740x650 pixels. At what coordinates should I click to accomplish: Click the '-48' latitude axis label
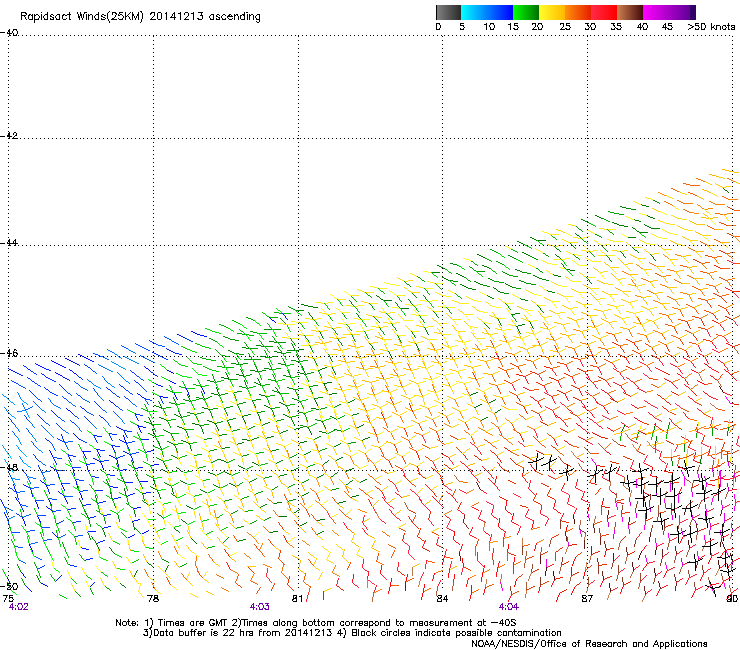point(9,467)
